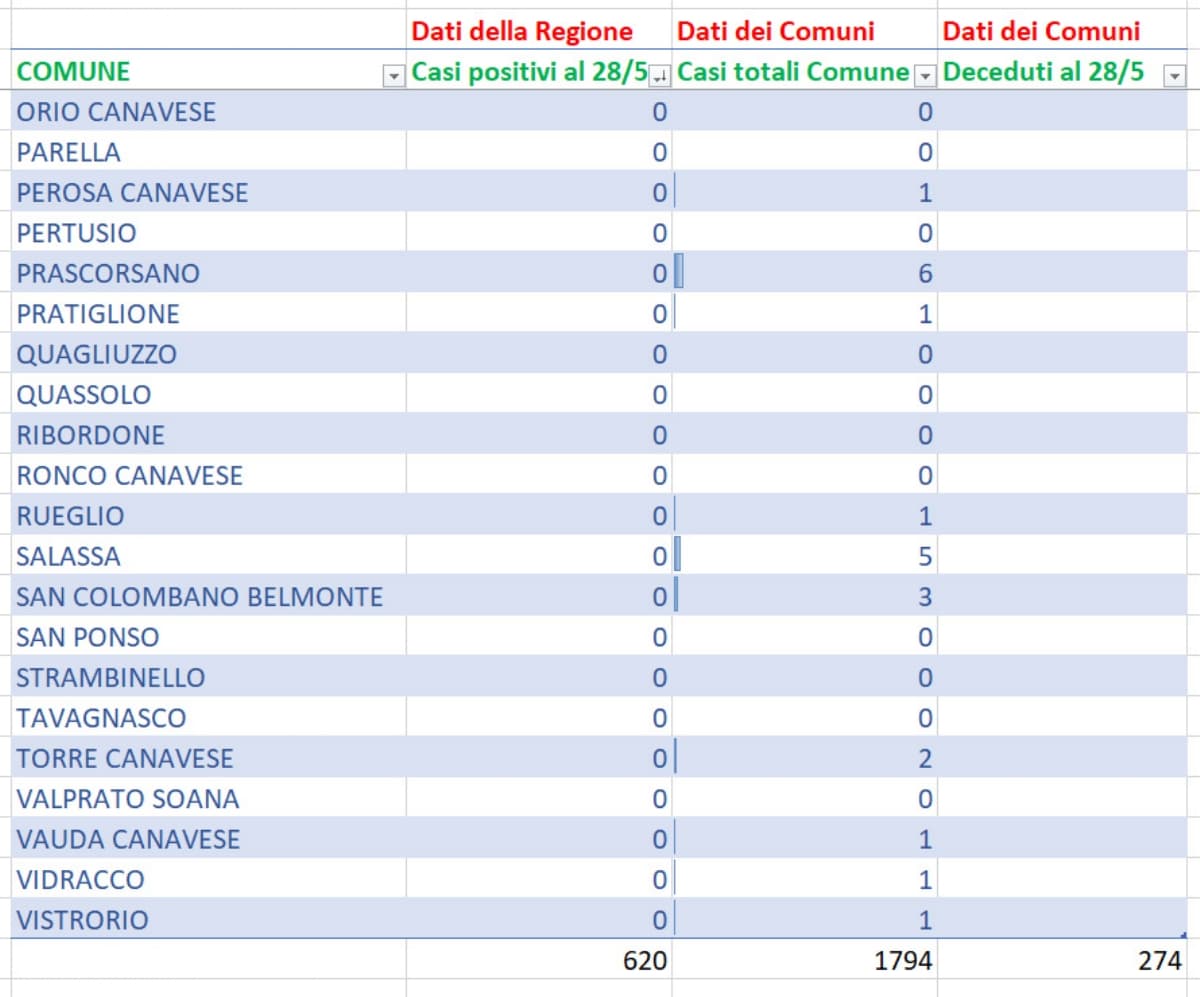Select Casi totali value 6 for Prascorsano
This screenshot has width=1200, height=997.
tap(924, 273)
